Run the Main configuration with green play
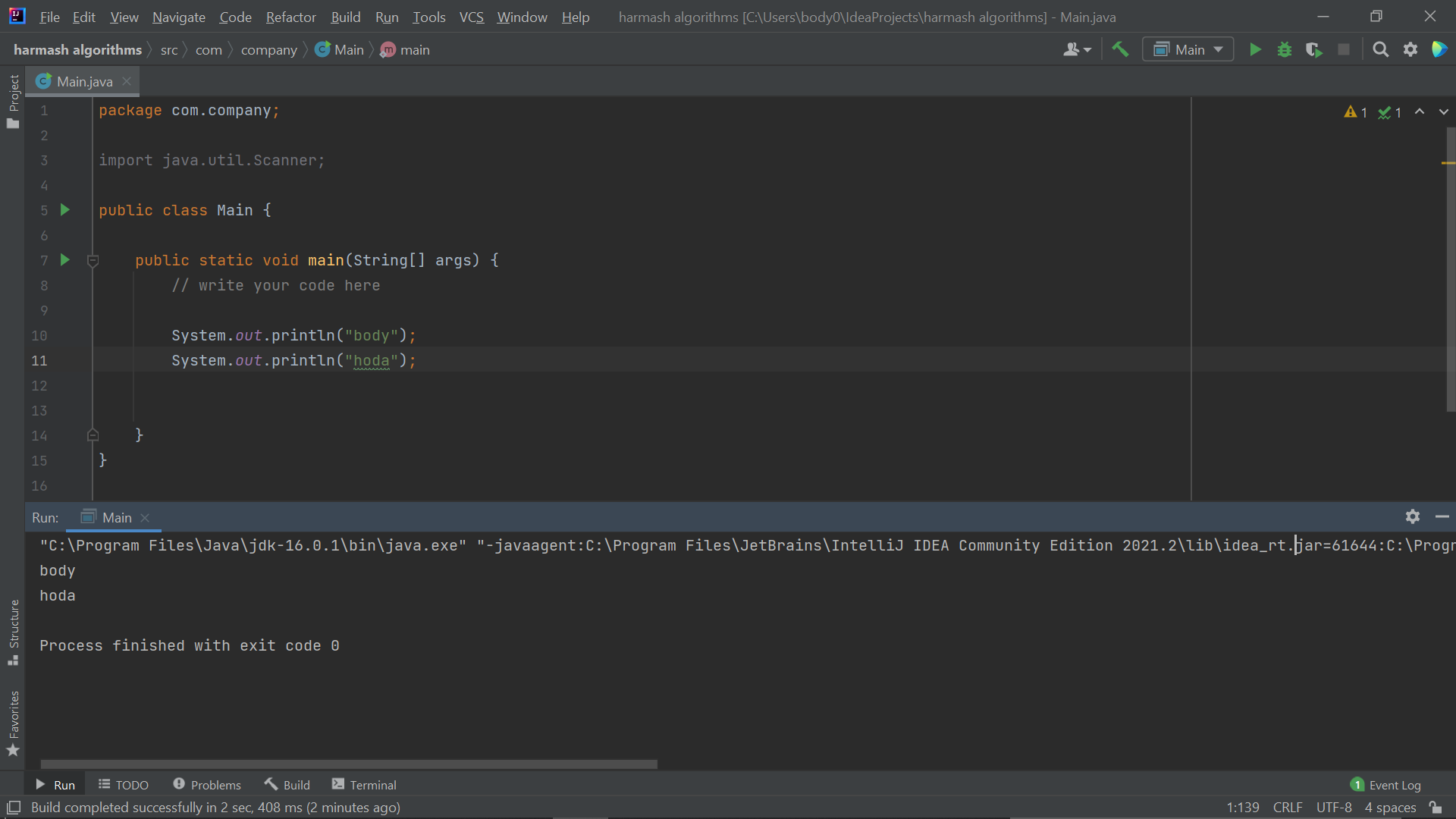The height and width of the screenshot is (819, 1456). tap(1255, 49)
